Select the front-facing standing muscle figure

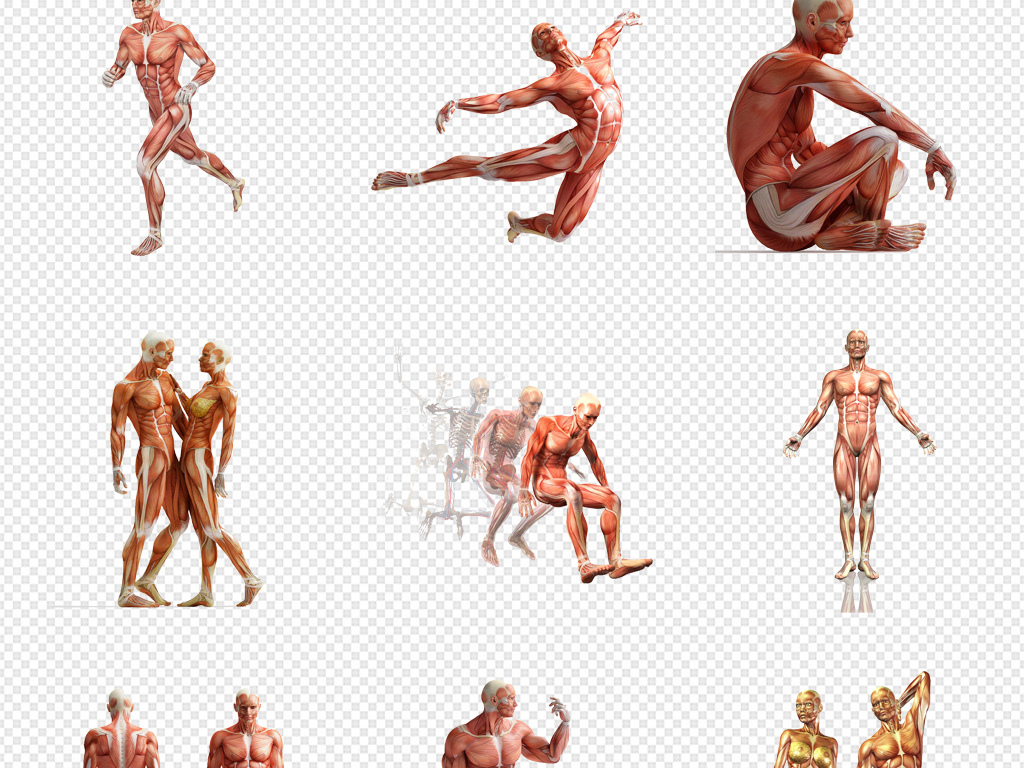pos(857,440)
